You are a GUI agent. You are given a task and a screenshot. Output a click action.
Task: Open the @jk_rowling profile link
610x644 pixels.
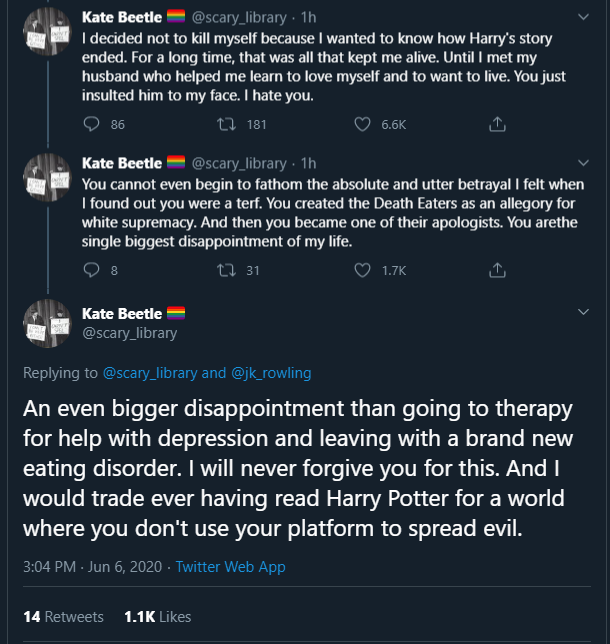tap(271, 373)
